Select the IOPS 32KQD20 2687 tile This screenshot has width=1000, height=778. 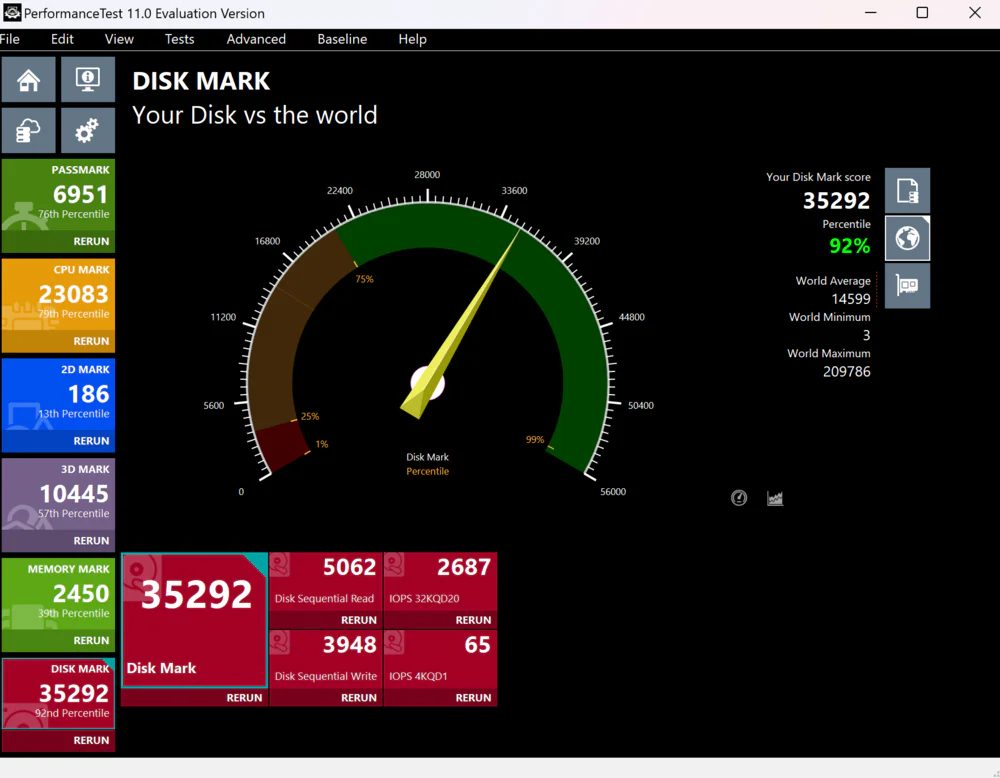pos(441,581)
